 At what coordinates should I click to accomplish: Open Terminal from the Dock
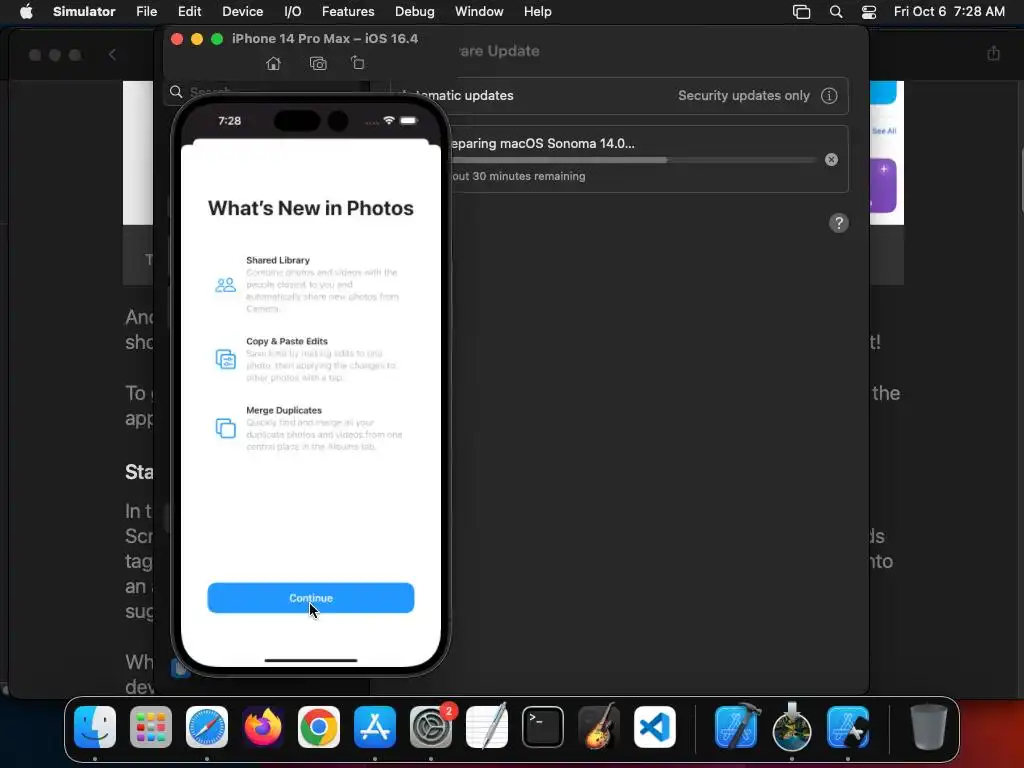pos(543,727)
